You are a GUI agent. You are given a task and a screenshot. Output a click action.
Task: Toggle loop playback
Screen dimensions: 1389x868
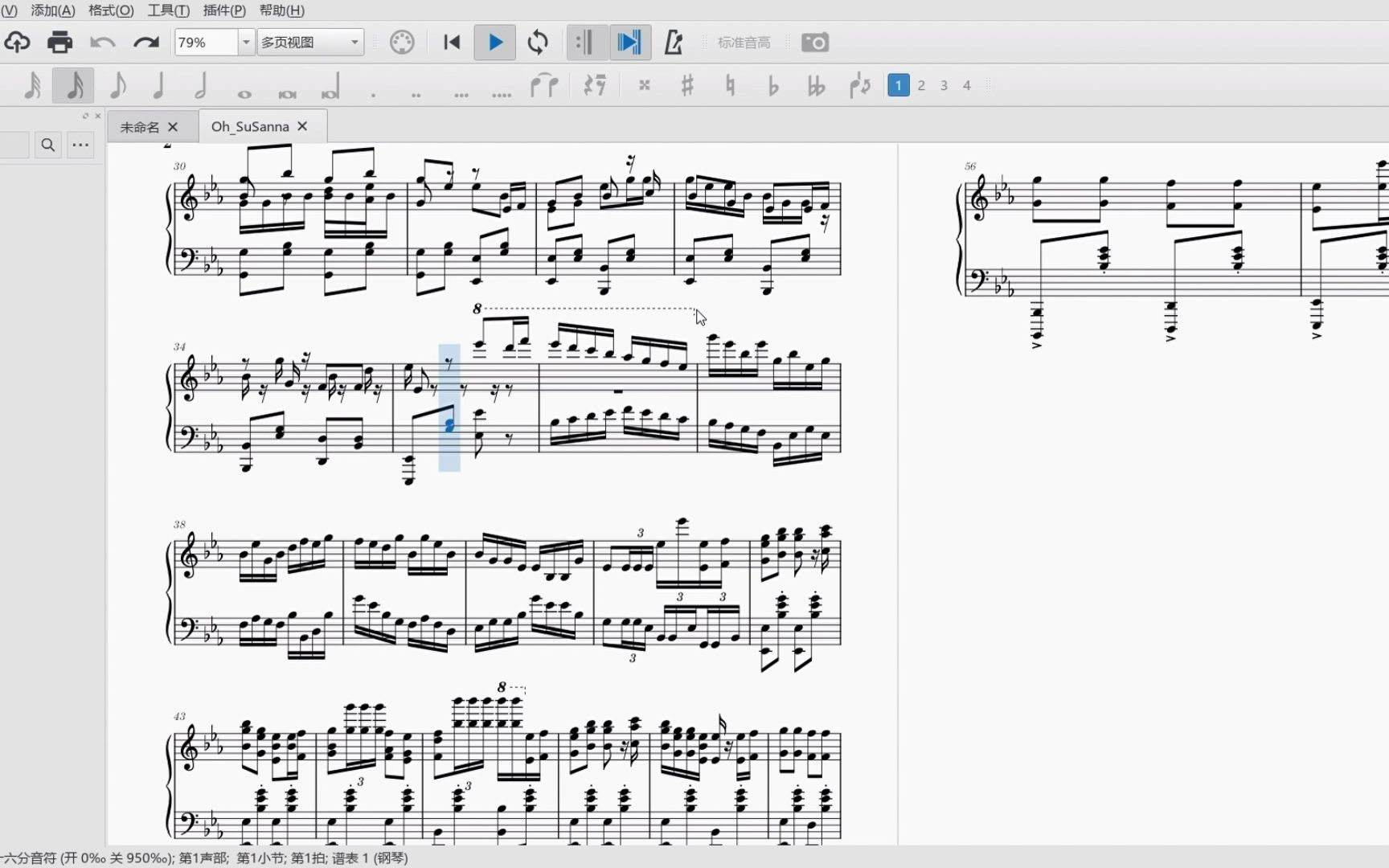click(538, 42)
